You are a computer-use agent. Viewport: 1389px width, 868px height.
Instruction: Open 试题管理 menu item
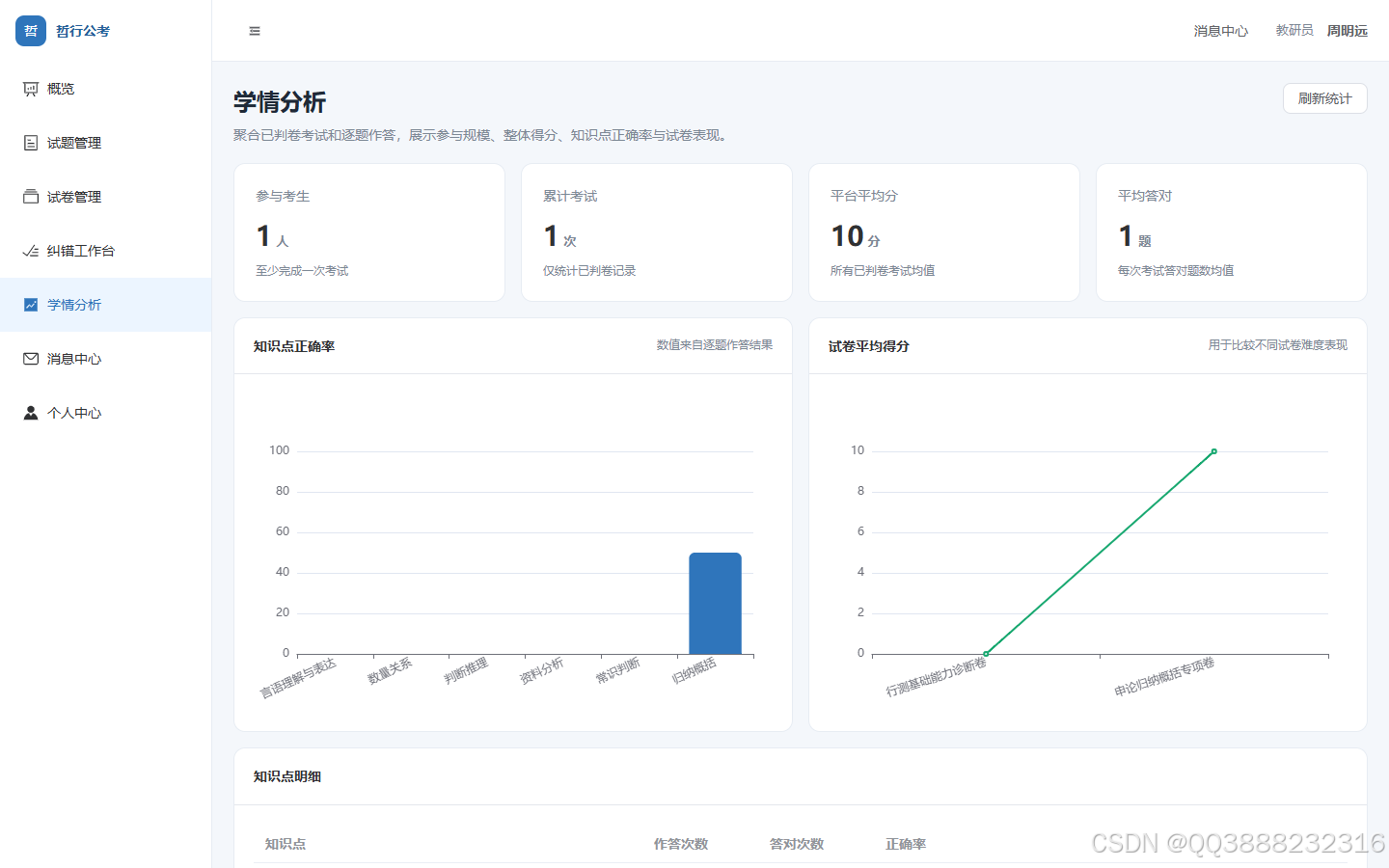point(106,143)
